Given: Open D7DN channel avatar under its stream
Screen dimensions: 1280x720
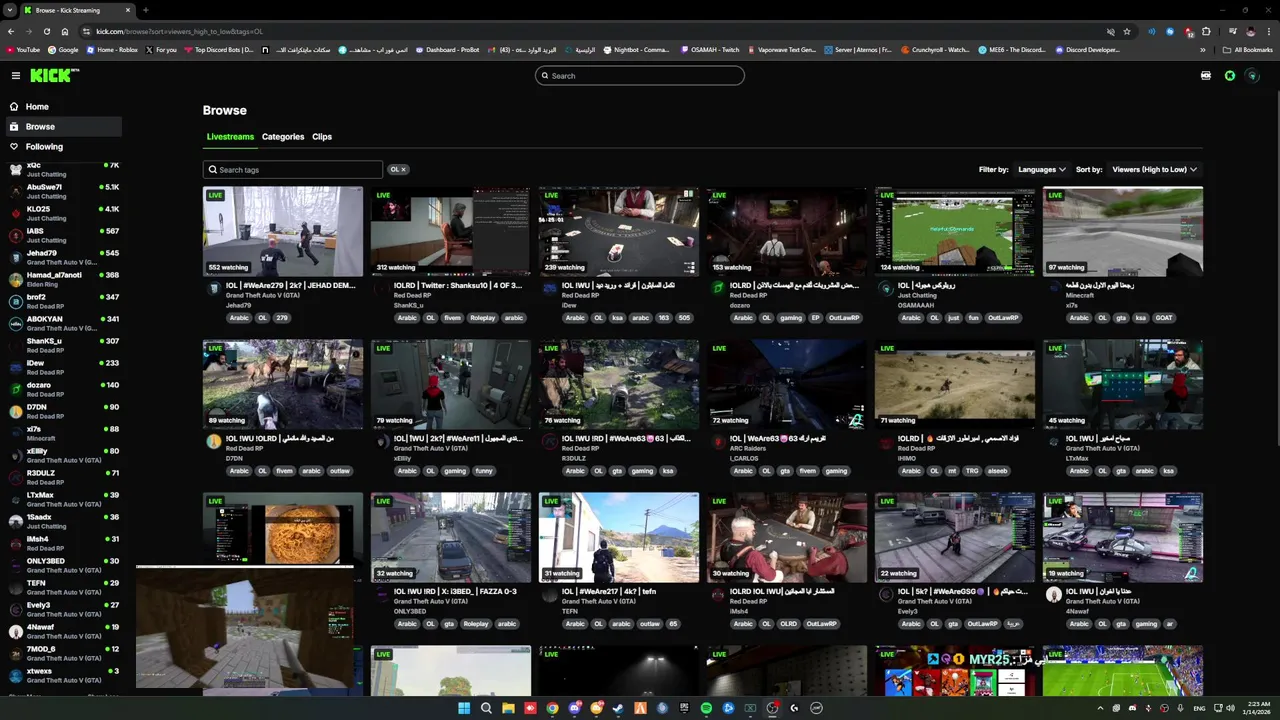Looking at the screenshot, I should coord(213,442).
